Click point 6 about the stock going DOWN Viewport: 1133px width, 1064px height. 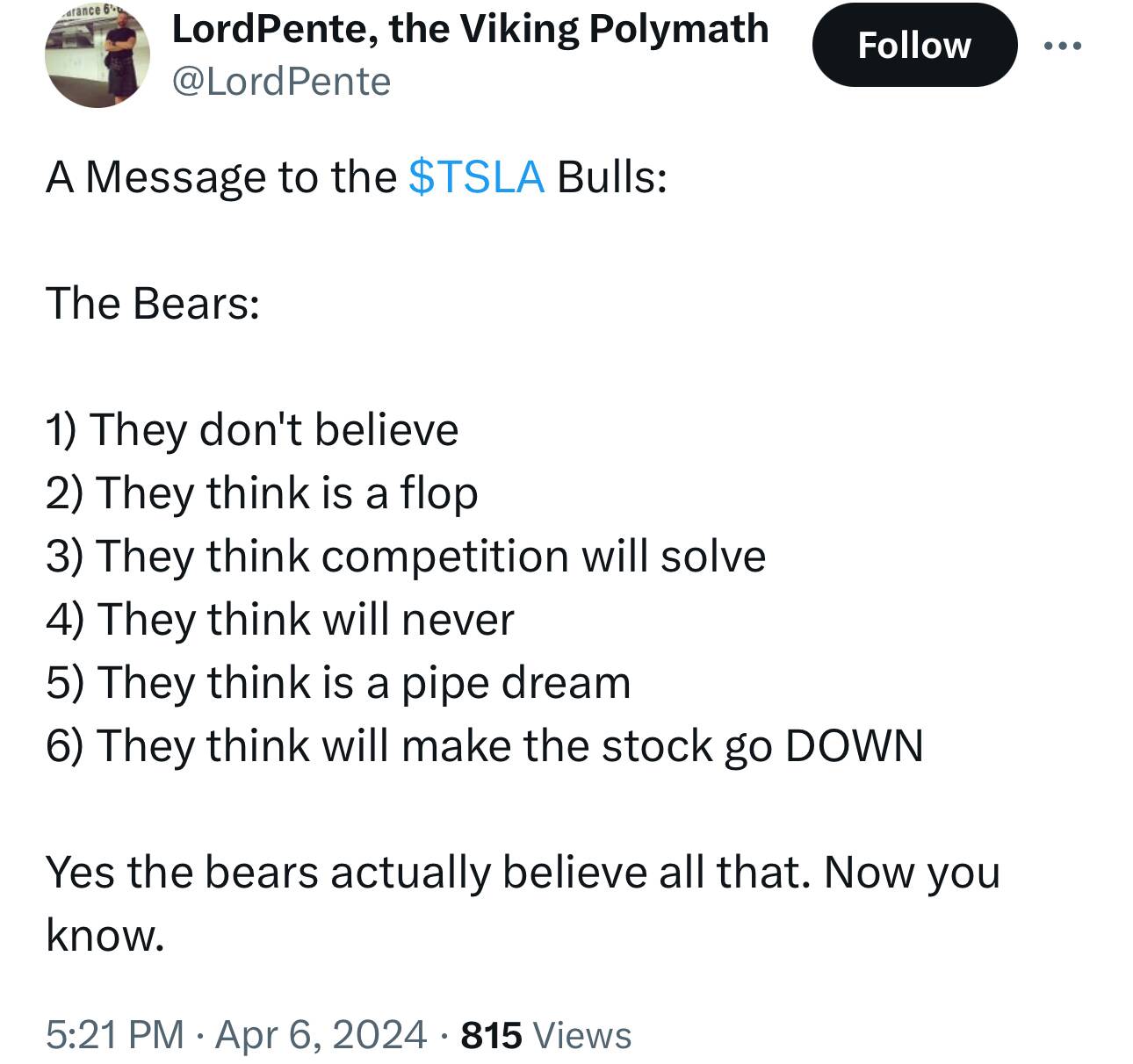484,746
